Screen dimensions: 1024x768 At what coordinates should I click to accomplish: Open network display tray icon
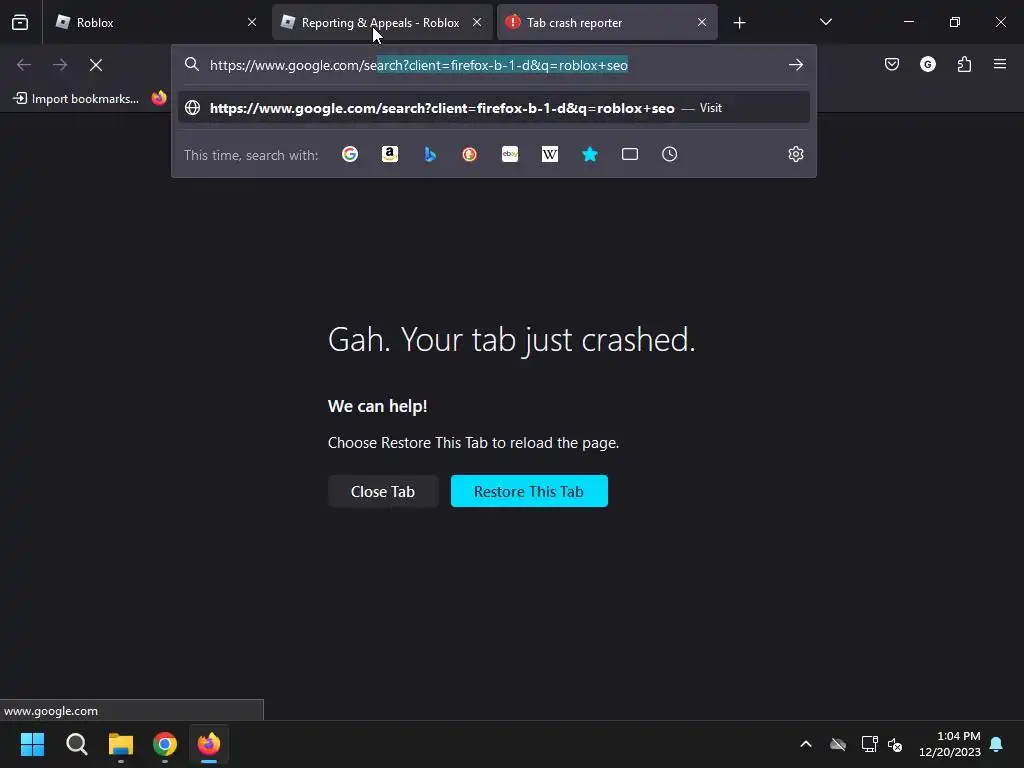tap(869, 744)
